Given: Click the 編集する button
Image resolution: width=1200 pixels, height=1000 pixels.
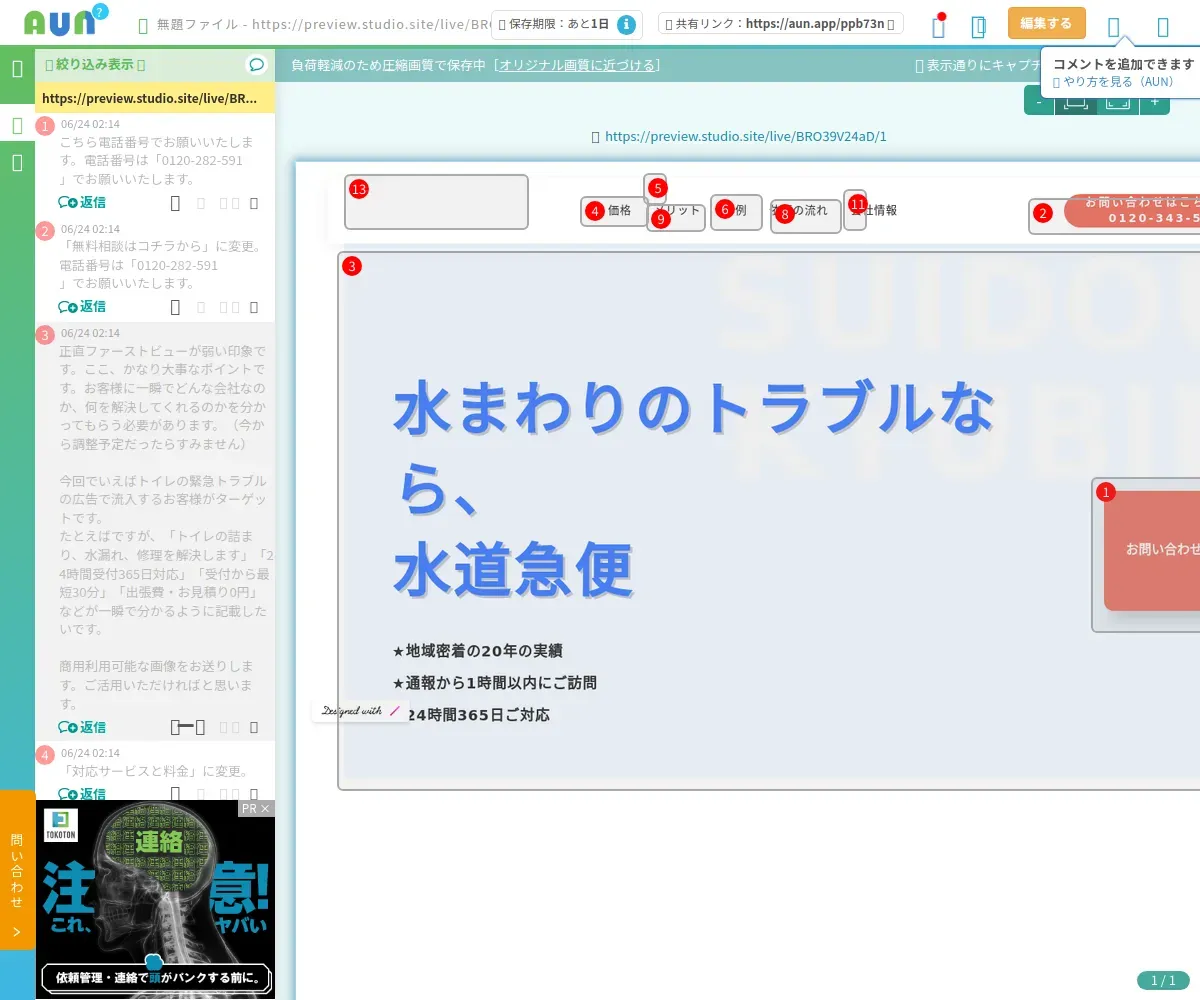Looking at the screenshot, I should (1046, 23).
